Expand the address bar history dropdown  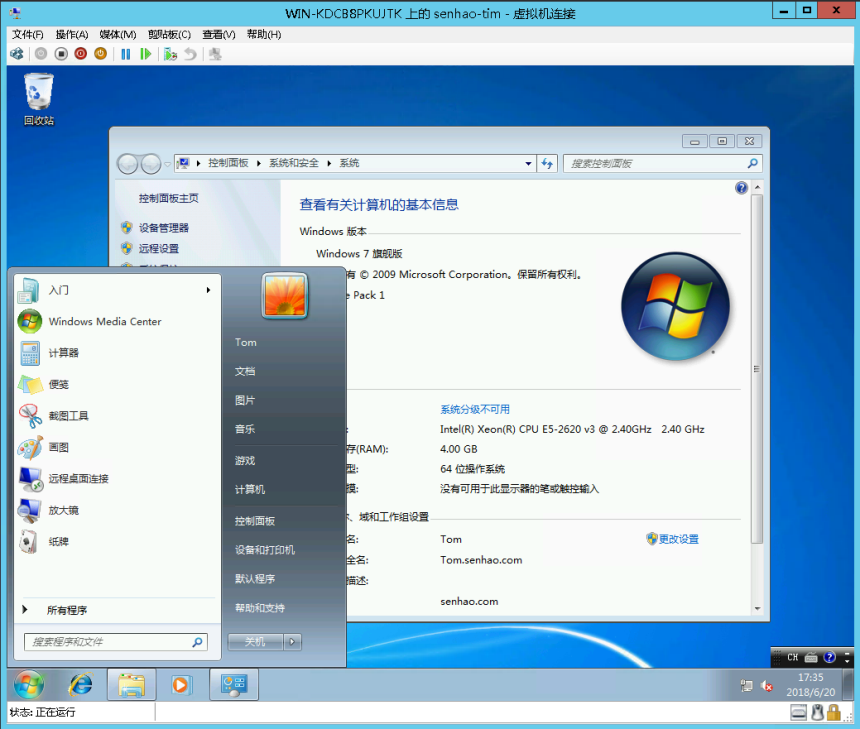pyautogui.click(x=528, y=163)
